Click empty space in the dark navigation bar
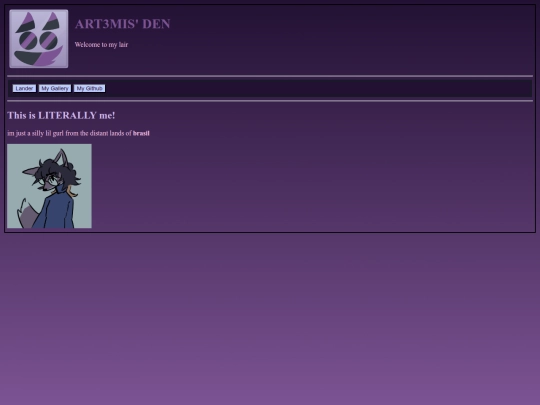 click(310, 89)
